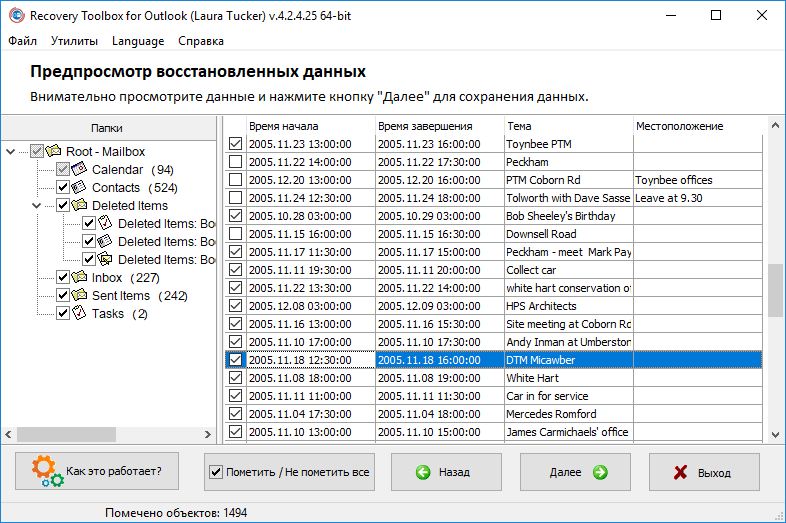The width and height of the screenshot is (786, 523).
Task: Click the Назад button
Action: pos(446,472)
